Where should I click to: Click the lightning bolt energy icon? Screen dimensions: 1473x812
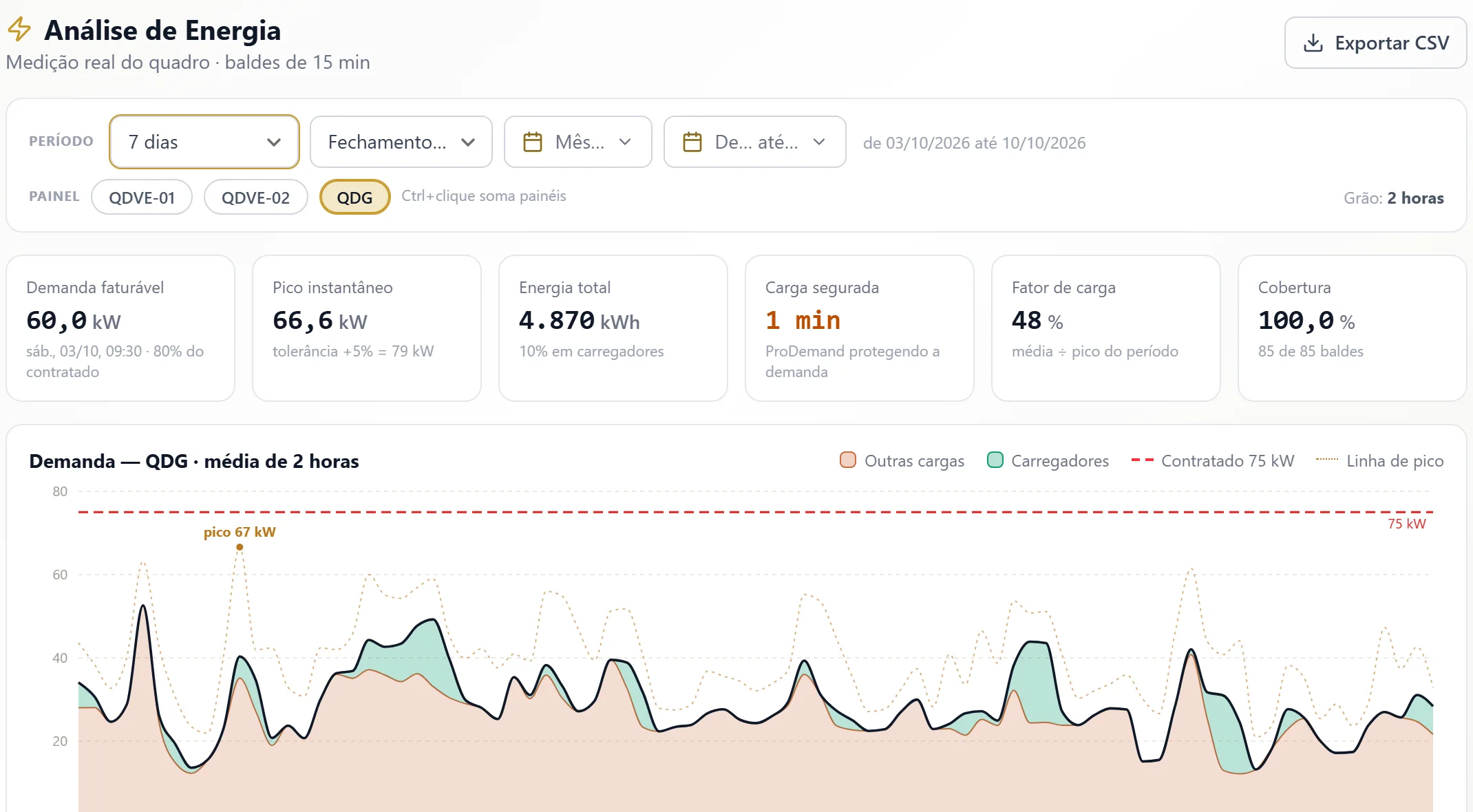(x=19, y=29)
